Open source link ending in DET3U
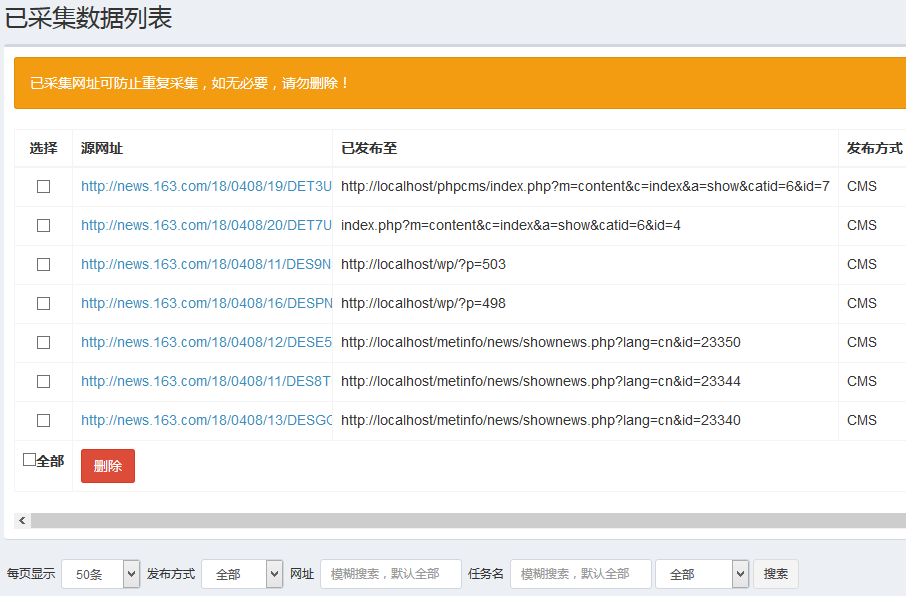The height and width of the screenshot is (596, 906). (206, 186)
